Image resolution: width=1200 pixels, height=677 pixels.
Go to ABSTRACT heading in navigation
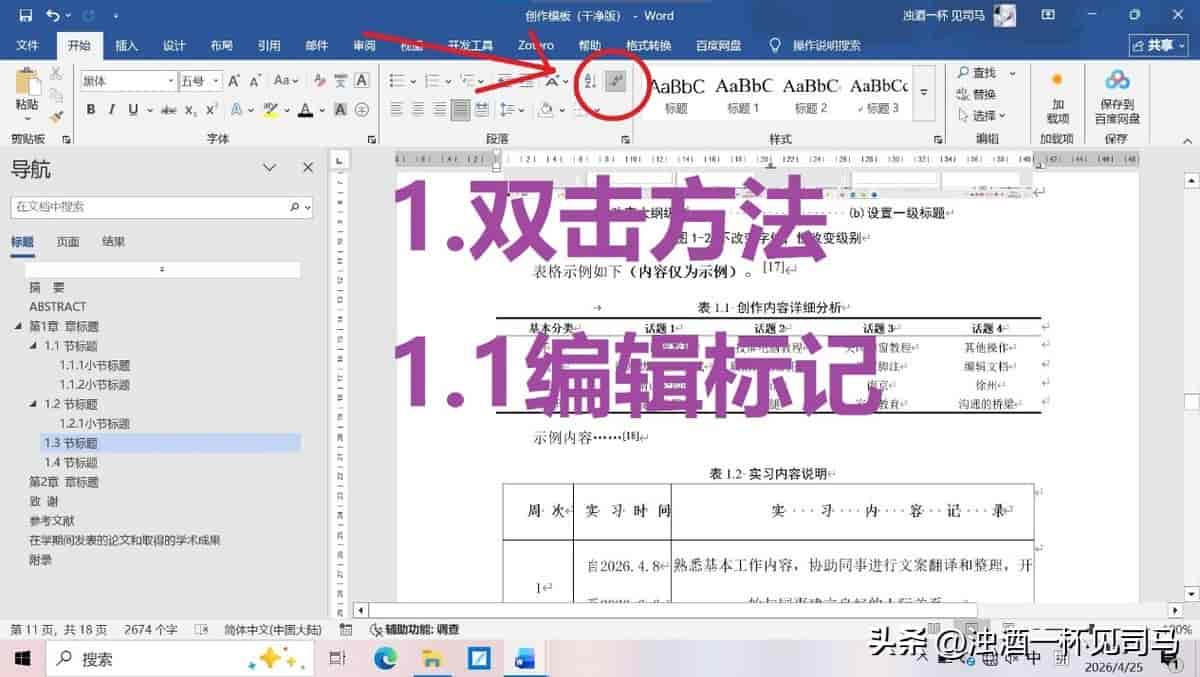click(x=58, y=307)
